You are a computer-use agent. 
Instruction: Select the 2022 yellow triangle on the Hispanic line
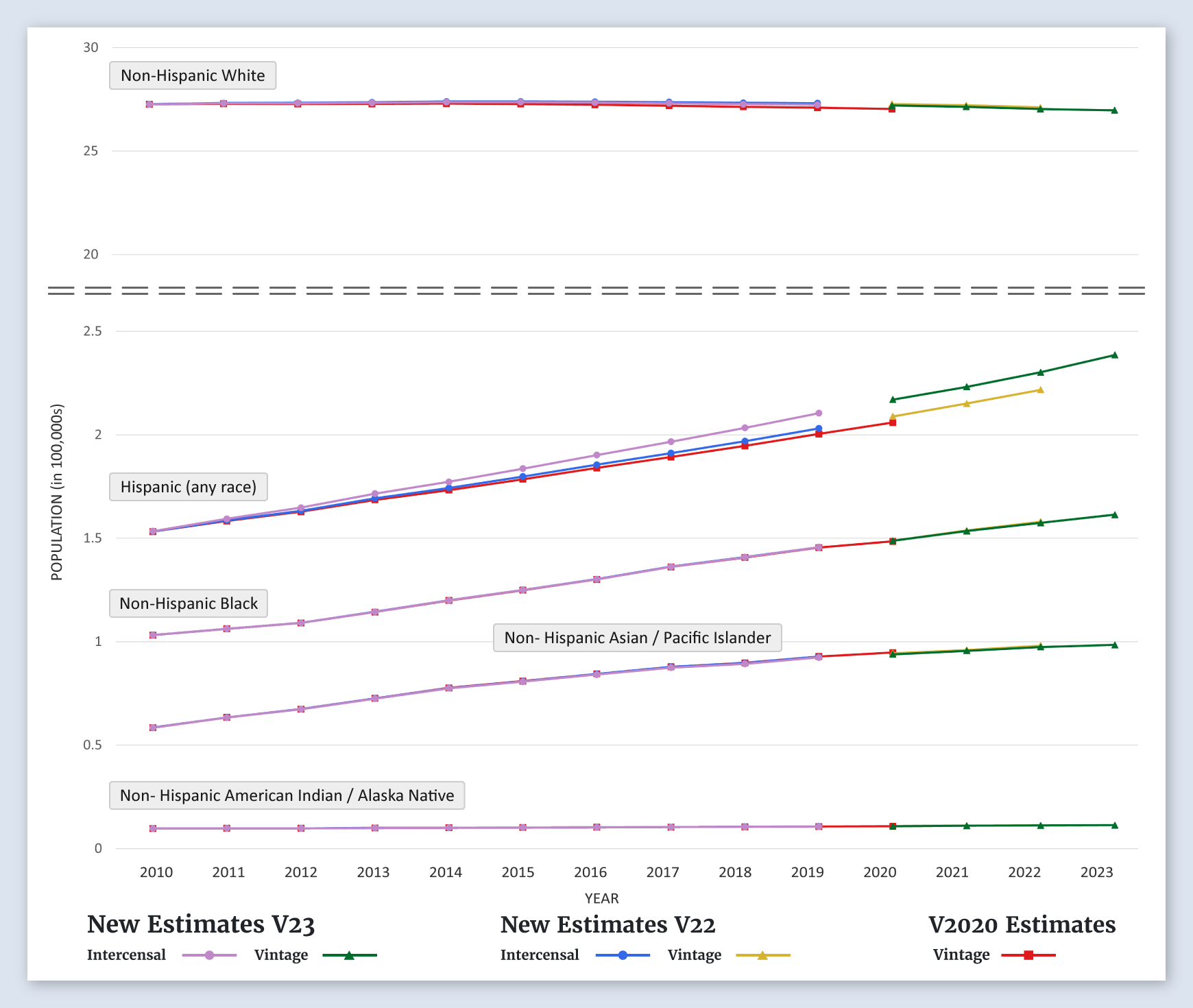(1040, 390)
